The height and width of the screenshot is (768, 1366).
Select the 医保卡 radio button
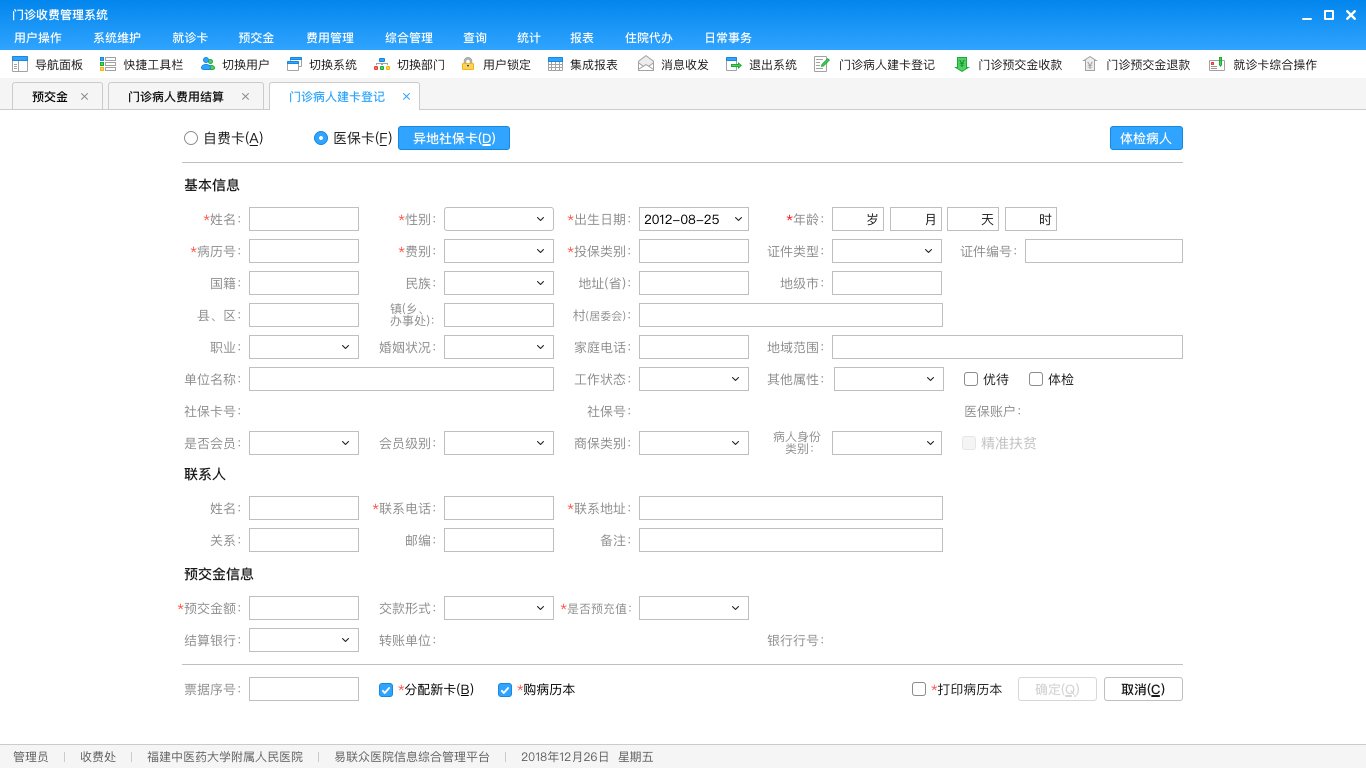321,138
